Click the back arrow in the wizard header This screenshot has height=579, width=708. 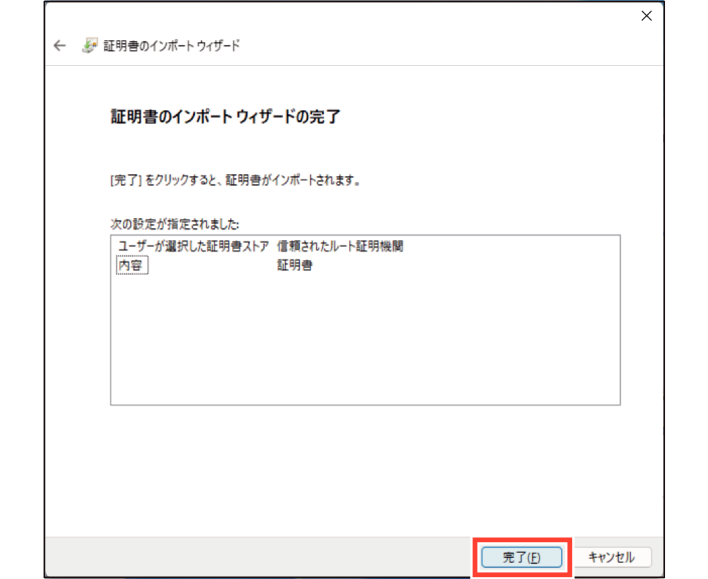(x=60, y=46)
